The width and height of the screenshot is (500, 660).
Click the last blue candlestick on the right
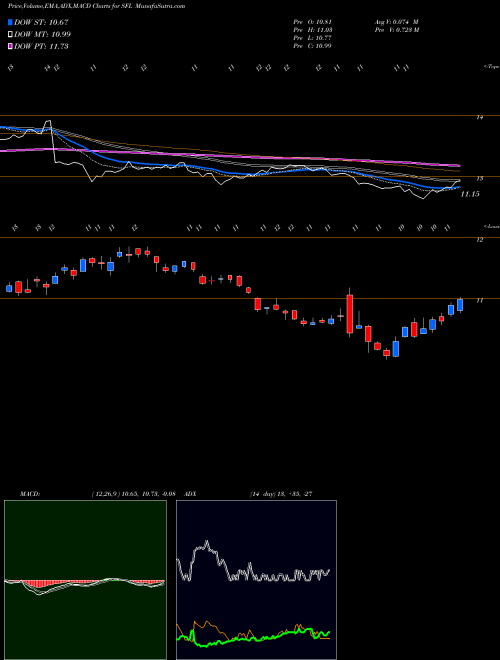460,305
